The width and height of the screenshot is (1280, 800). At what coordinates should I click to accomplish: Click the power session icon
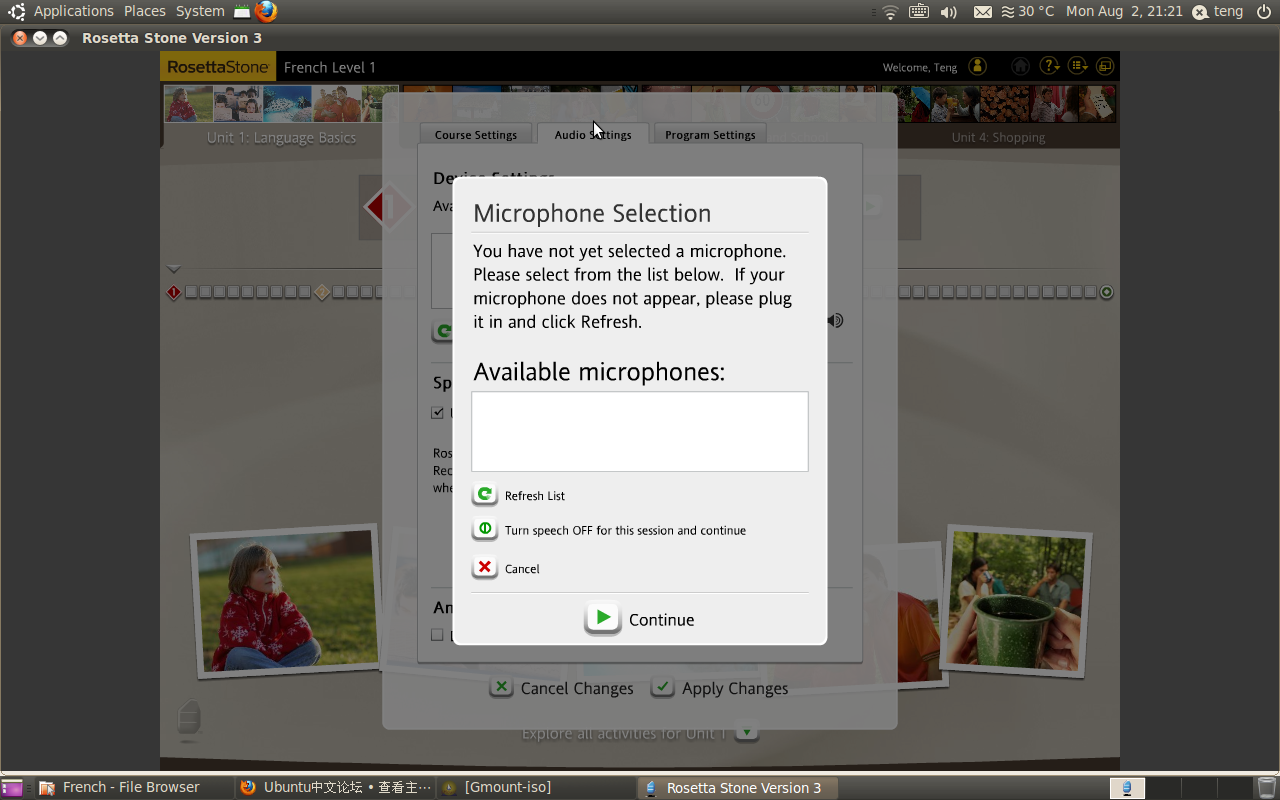point(1263,12)
